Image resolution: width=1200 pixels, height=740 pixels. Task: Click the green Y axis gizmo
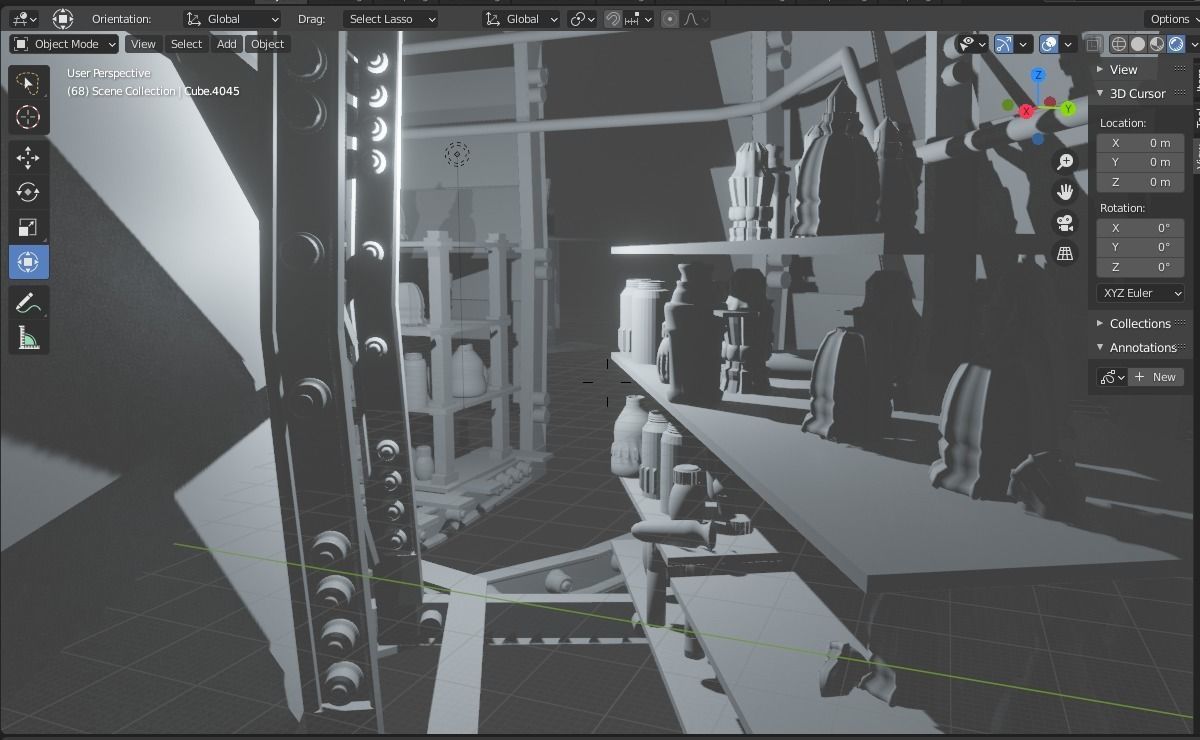click(1068, 108)
